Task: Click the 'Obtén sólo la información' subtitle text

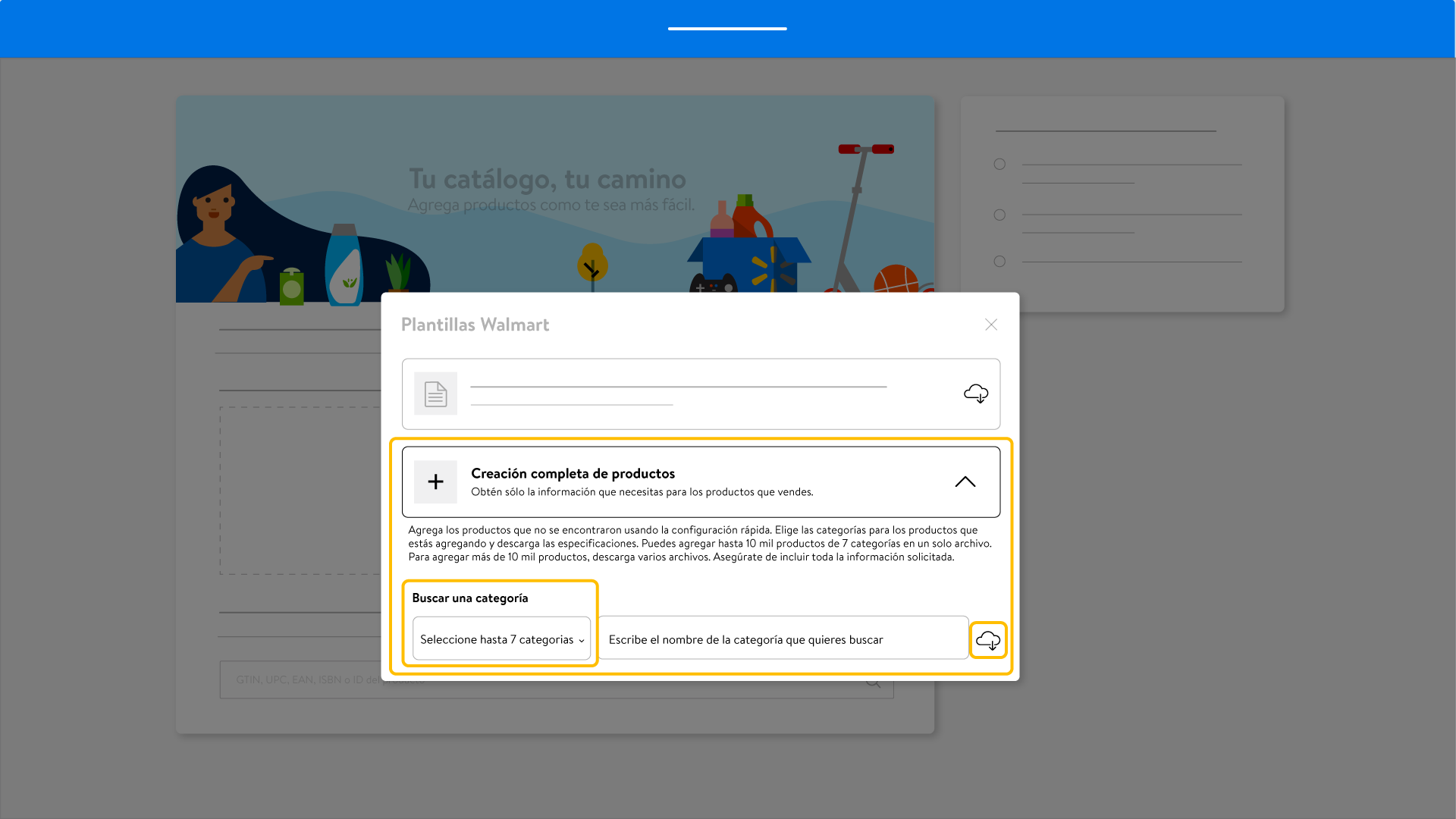Action: [642, 492]
